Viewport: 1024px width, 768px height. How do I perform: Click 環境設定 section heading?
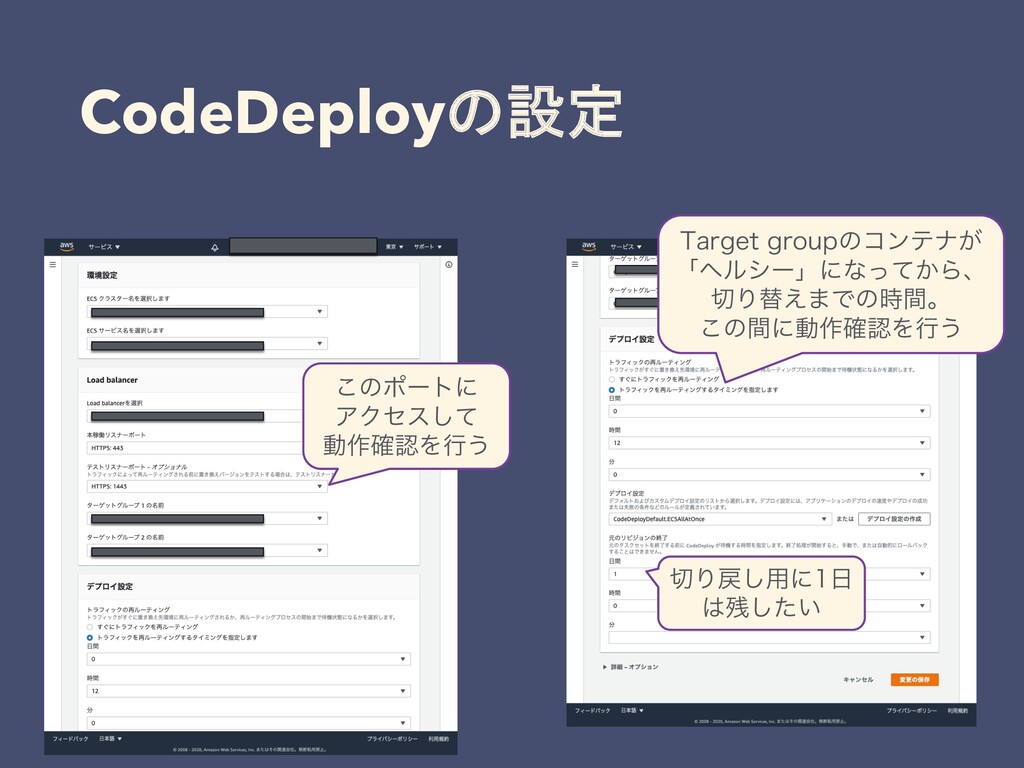click(x=102, y=276)
